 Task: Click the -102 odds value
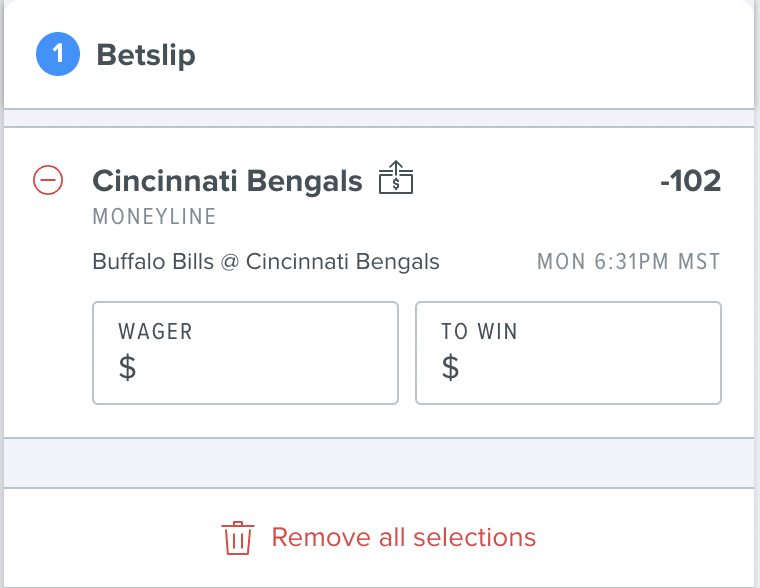coord(691,181)
